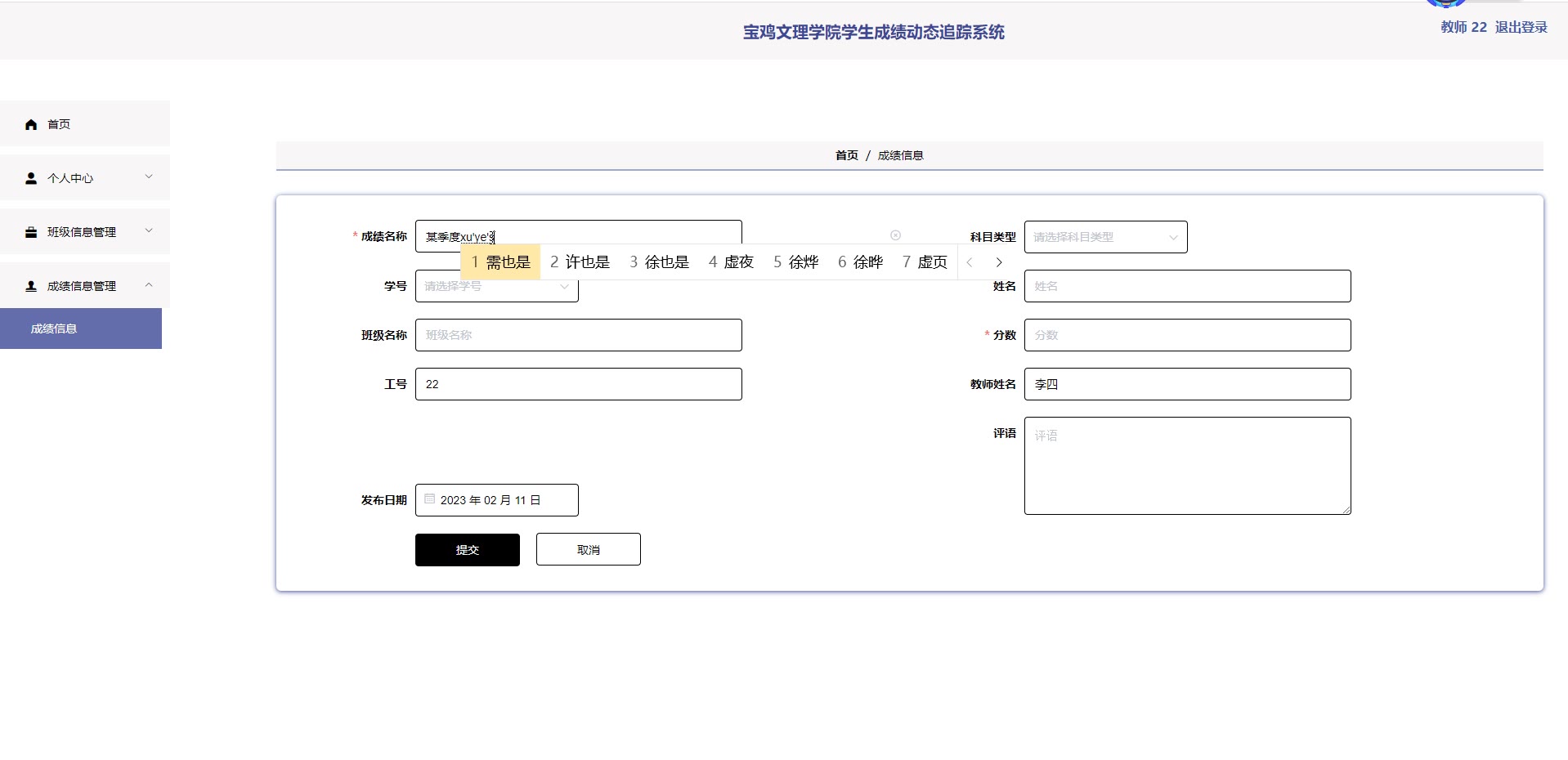This screenshot has height=760, width=1568.
Task: Click the 提交 submit button
Action: pos(467,550)
